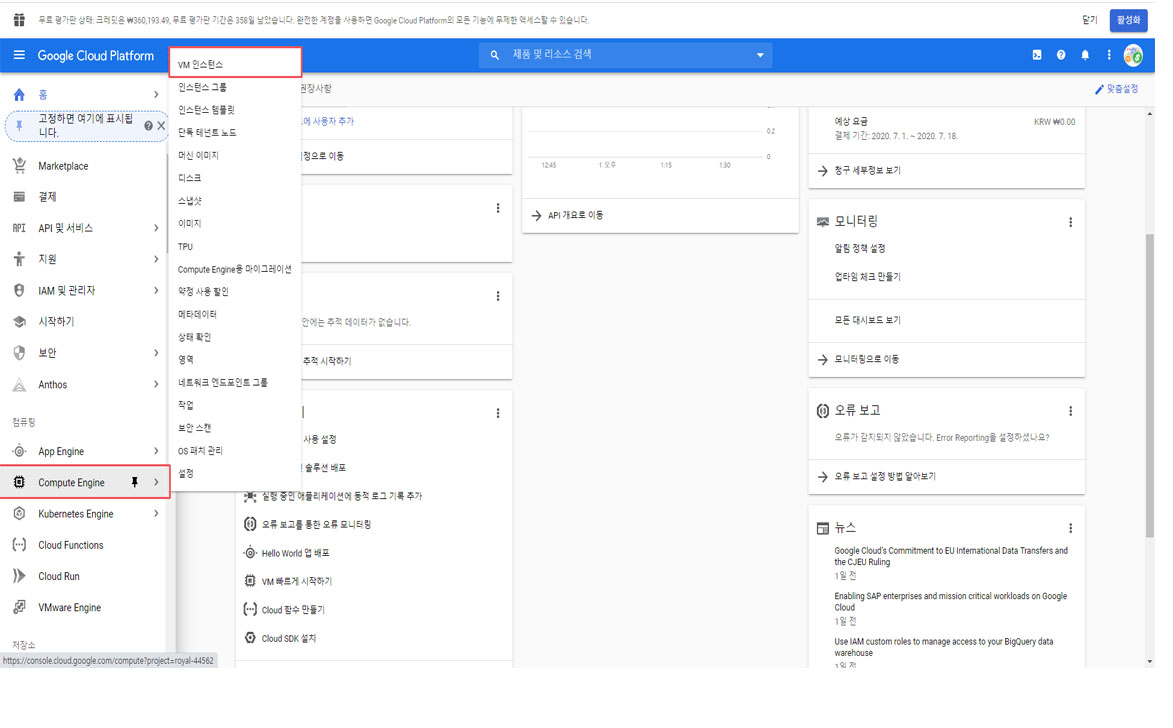Click the VMware Engine icon
1173x728 pixels.
[19, 608]
